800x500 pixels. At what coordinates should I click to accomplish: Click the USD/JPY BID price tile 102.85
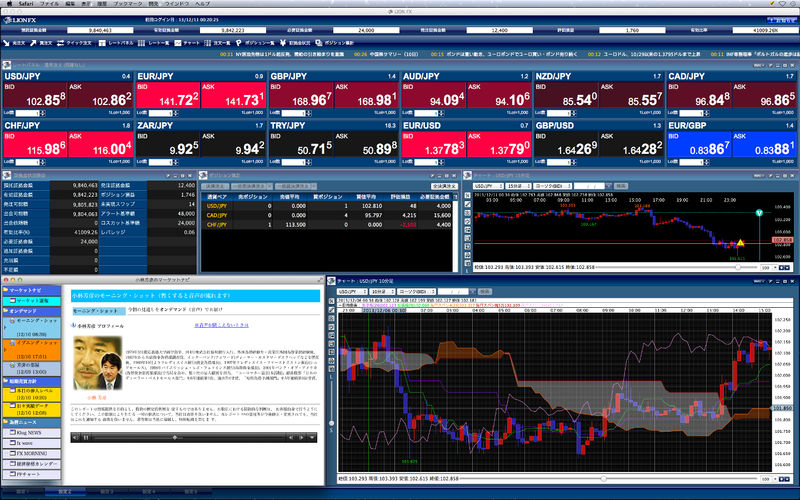(35, 95)
